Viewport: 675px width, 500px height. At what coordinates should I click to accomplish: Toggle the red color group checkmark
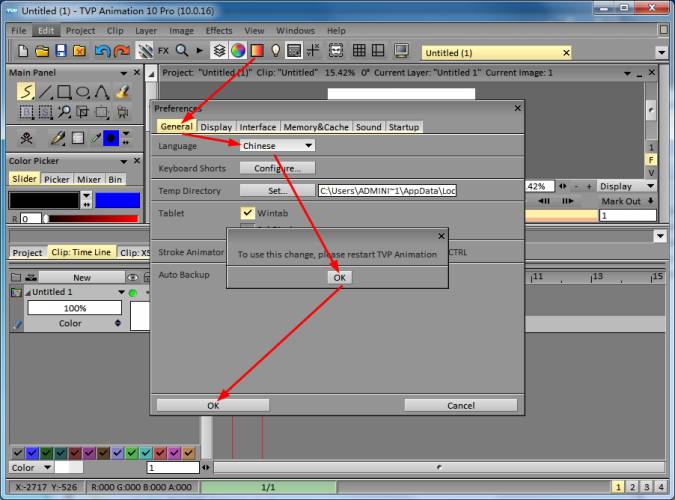tap(160, 453)
